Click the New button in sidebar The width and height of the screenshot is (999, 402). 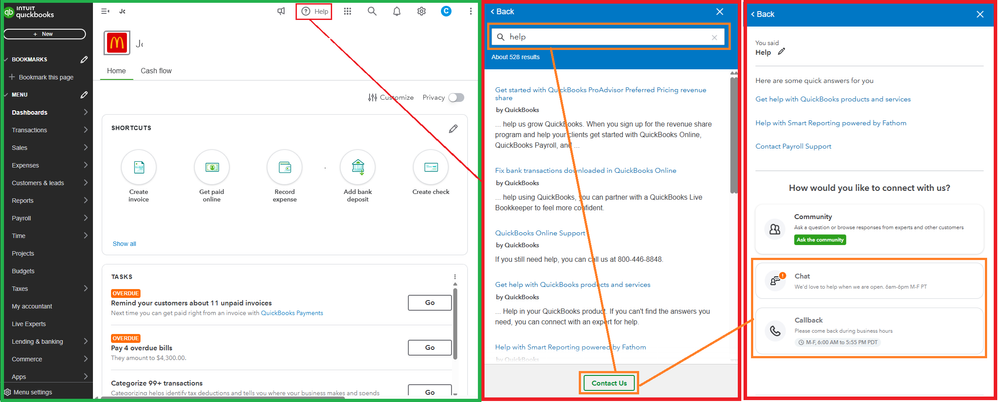click(45, 34)
